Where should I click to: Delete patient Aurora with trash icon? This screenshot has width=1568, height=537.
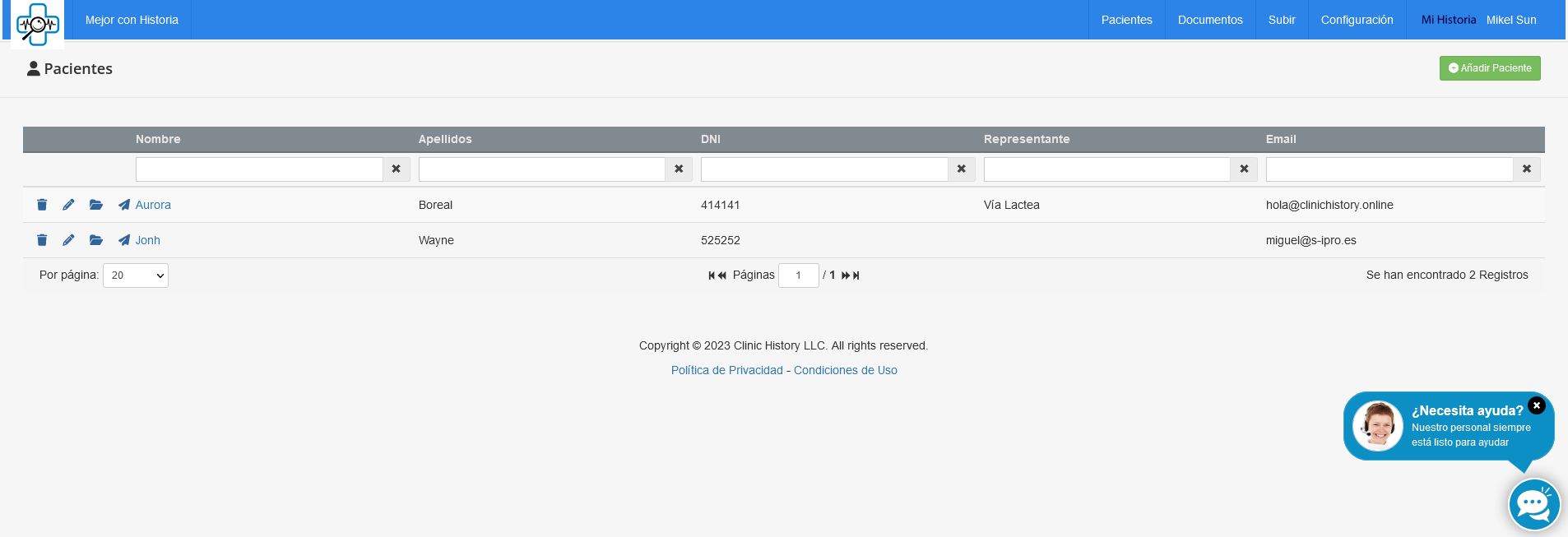(42, 205)
